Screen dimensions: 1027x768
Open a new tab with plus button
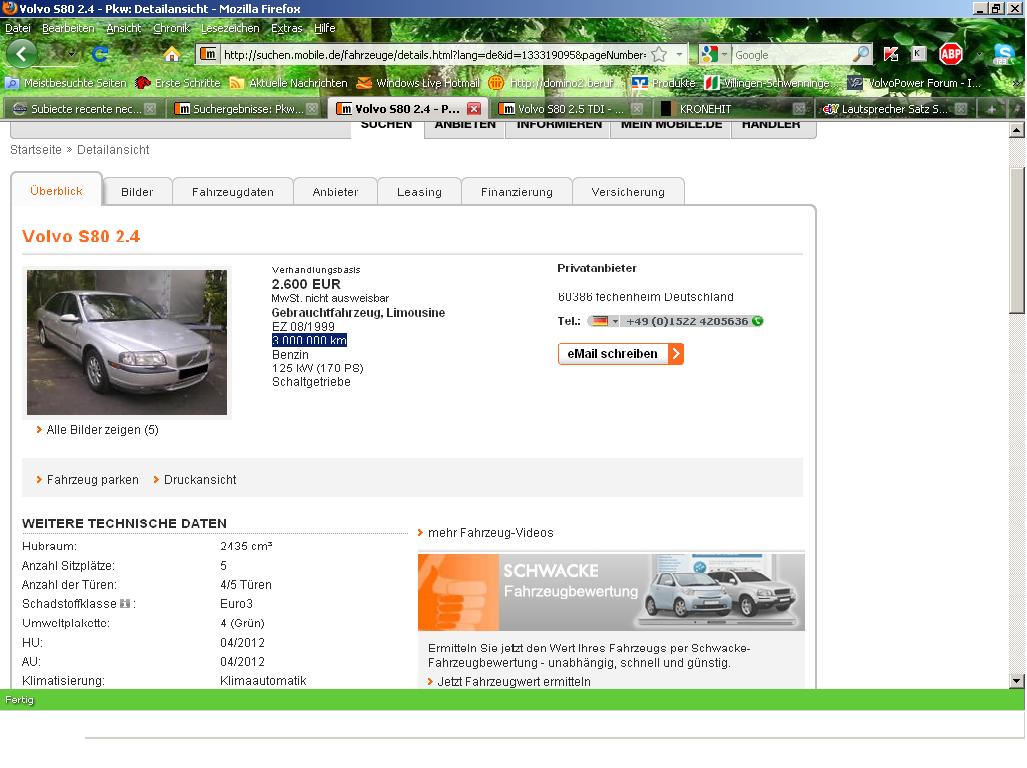pos(991,109)
